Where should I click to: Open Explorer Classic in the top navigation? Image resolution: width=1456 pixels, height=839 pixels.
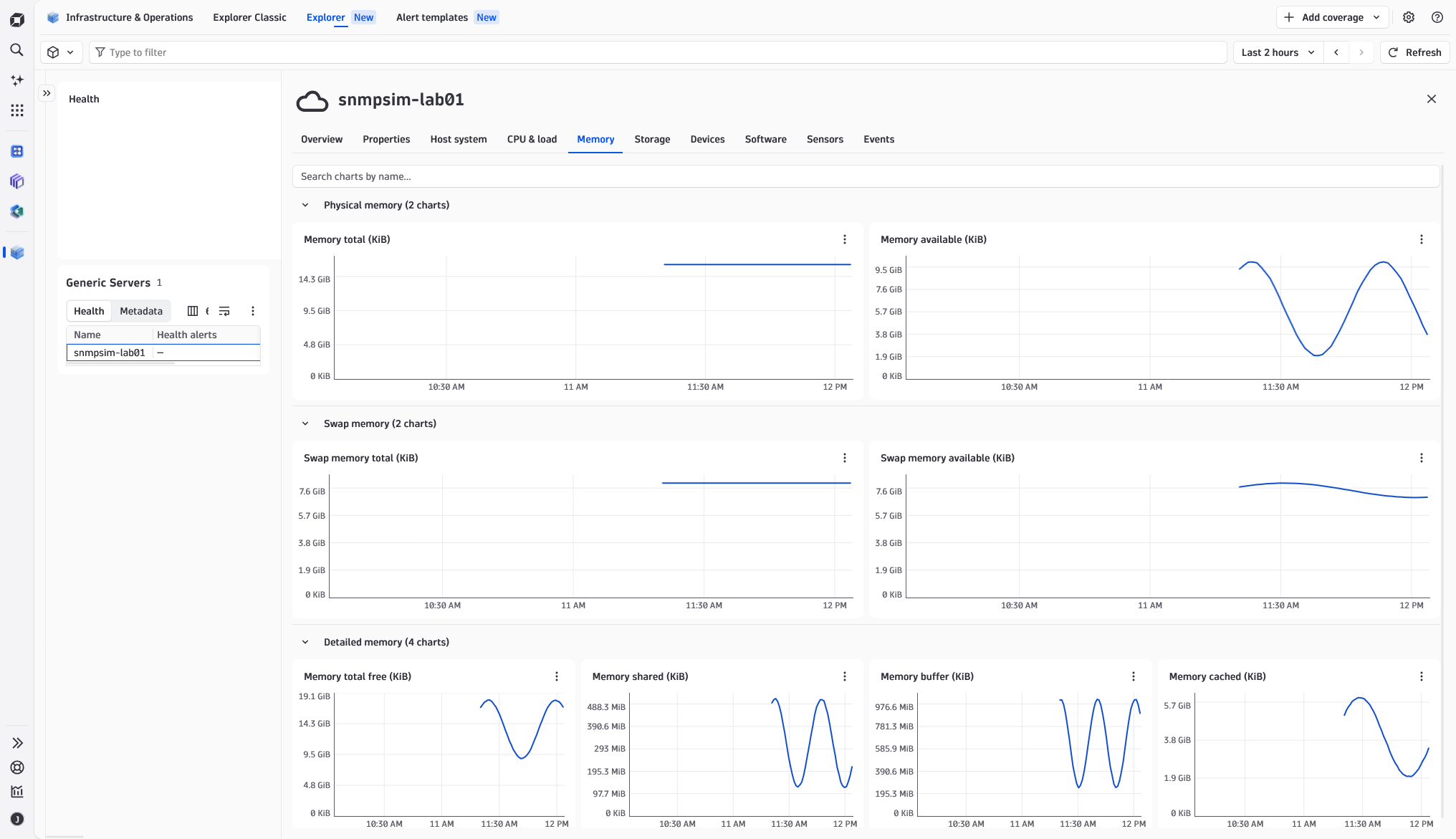pos(249,17)
